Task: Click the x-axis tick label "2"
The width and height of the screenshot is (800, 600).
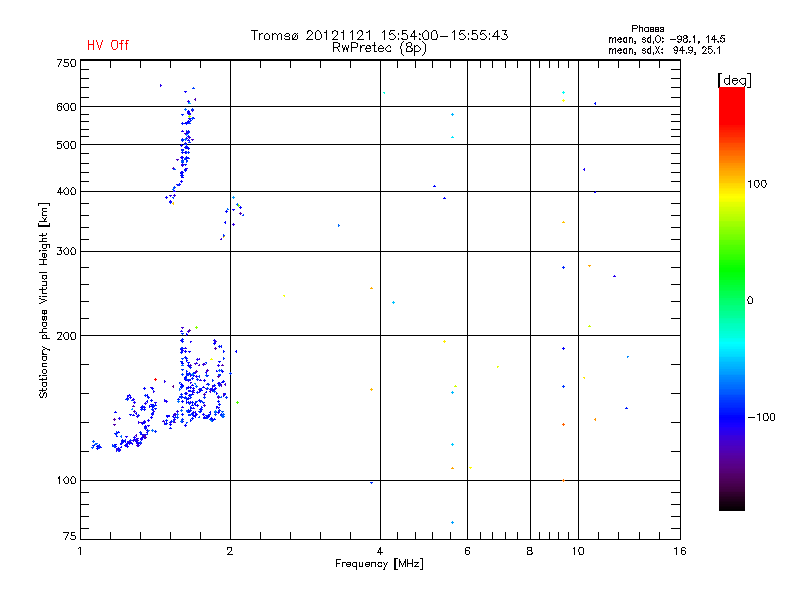Action: 230,551
